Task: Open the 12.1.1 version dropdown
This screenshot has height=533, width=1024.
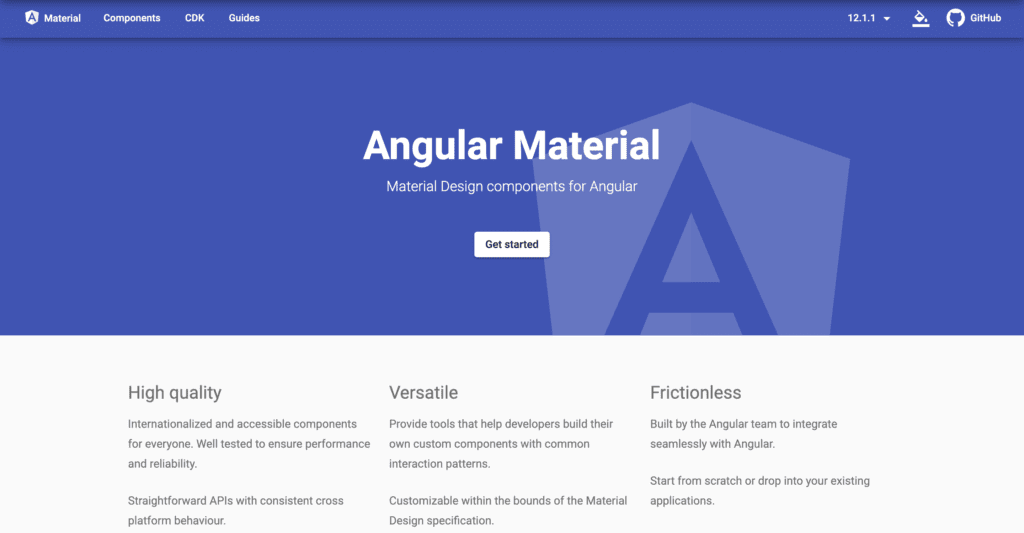Action: coord(869,18)
